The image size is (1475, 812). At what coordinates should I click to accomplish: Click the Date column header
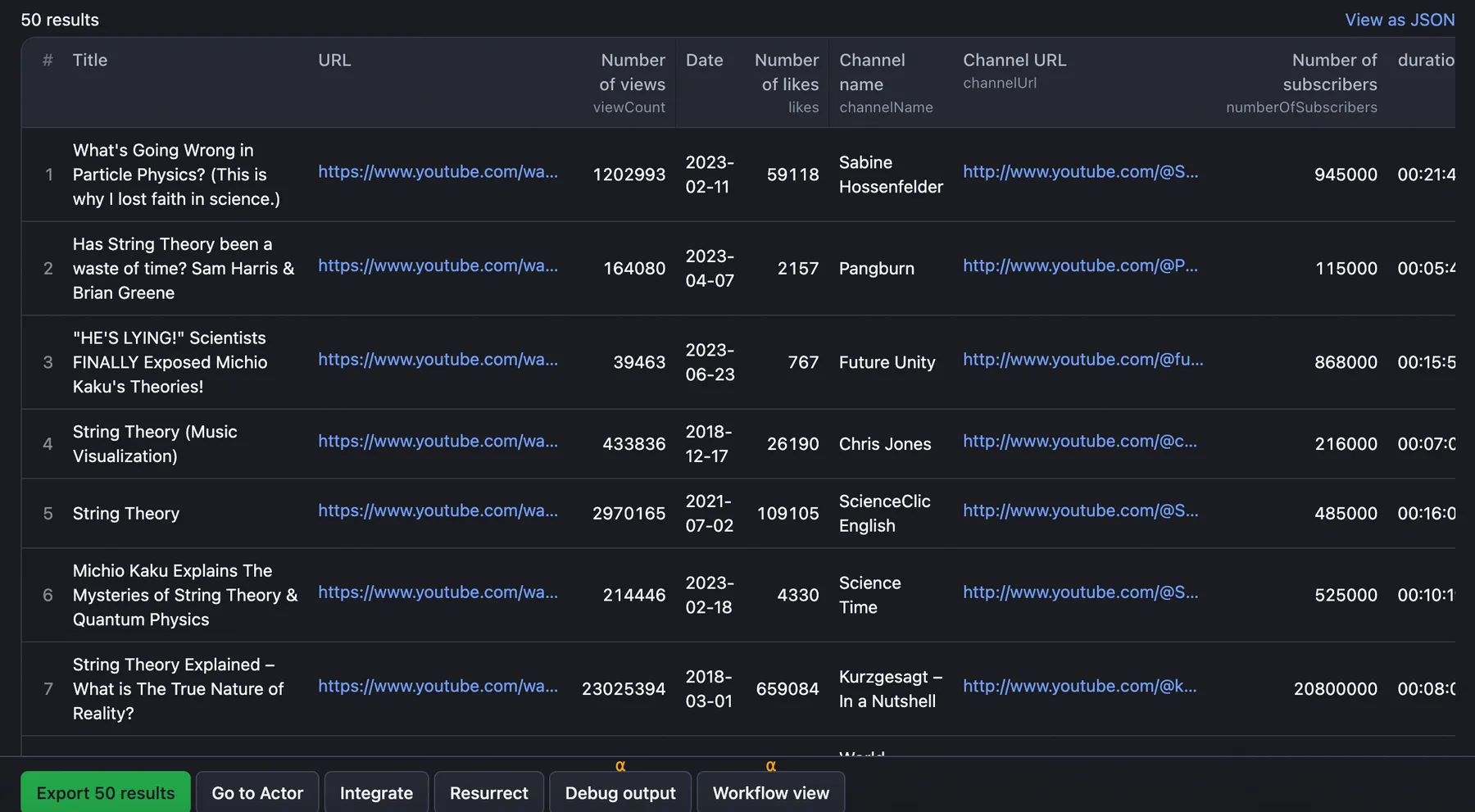tap(704, 61)
